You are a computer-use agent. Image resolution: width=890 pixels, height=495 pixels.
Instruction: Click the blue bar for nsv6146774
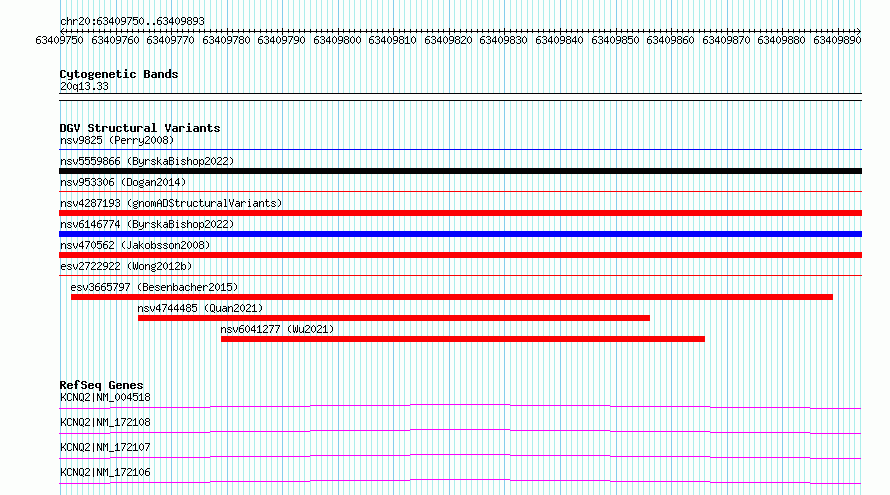(460, 234)
